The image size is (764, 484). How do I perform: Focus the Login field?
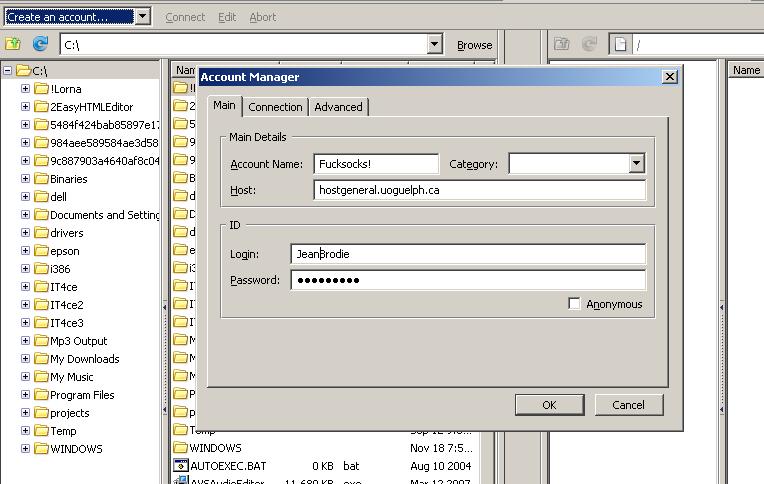468,254
